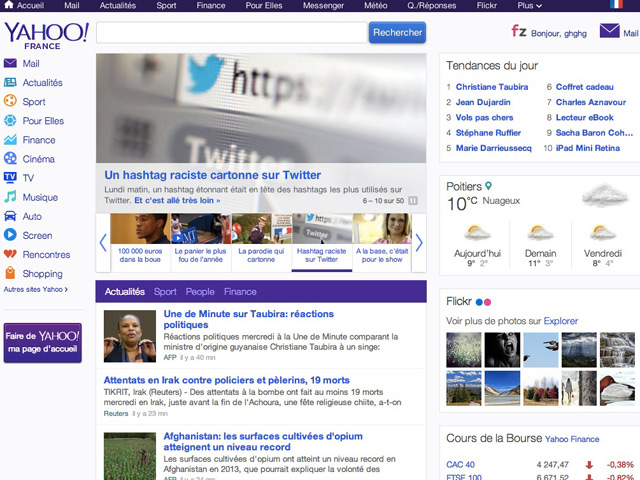Click Faire de Yahoo ma page d'accueil button
The width and height of the screenshot is (640, 480).
pos(42,343)
